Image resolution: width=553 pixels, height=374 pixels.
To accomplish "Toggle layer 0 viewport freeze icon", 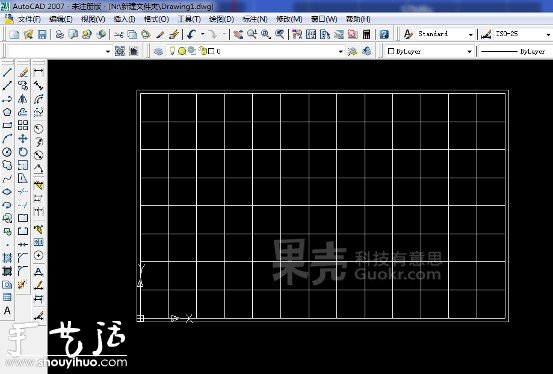I will pos(192,52).
